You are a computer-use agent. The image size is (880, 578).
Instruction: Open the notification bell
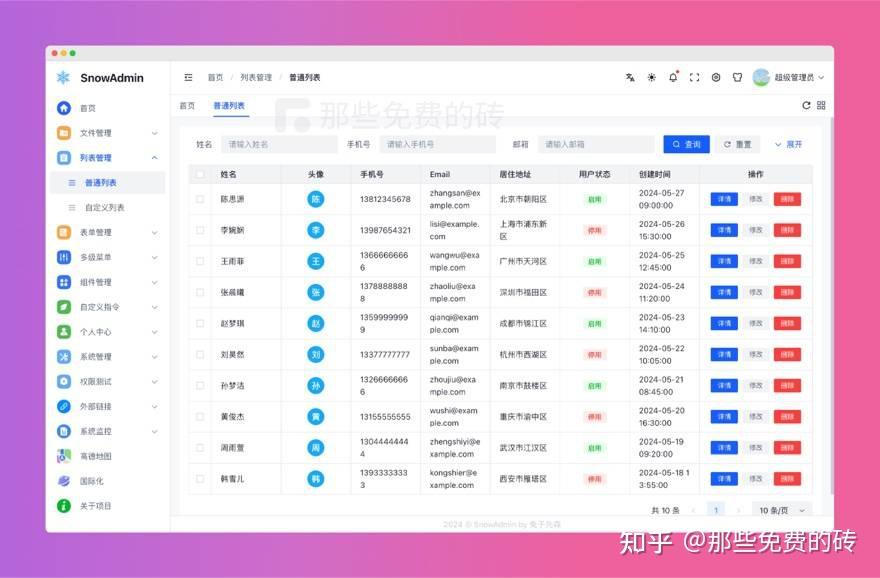(673, 77)
